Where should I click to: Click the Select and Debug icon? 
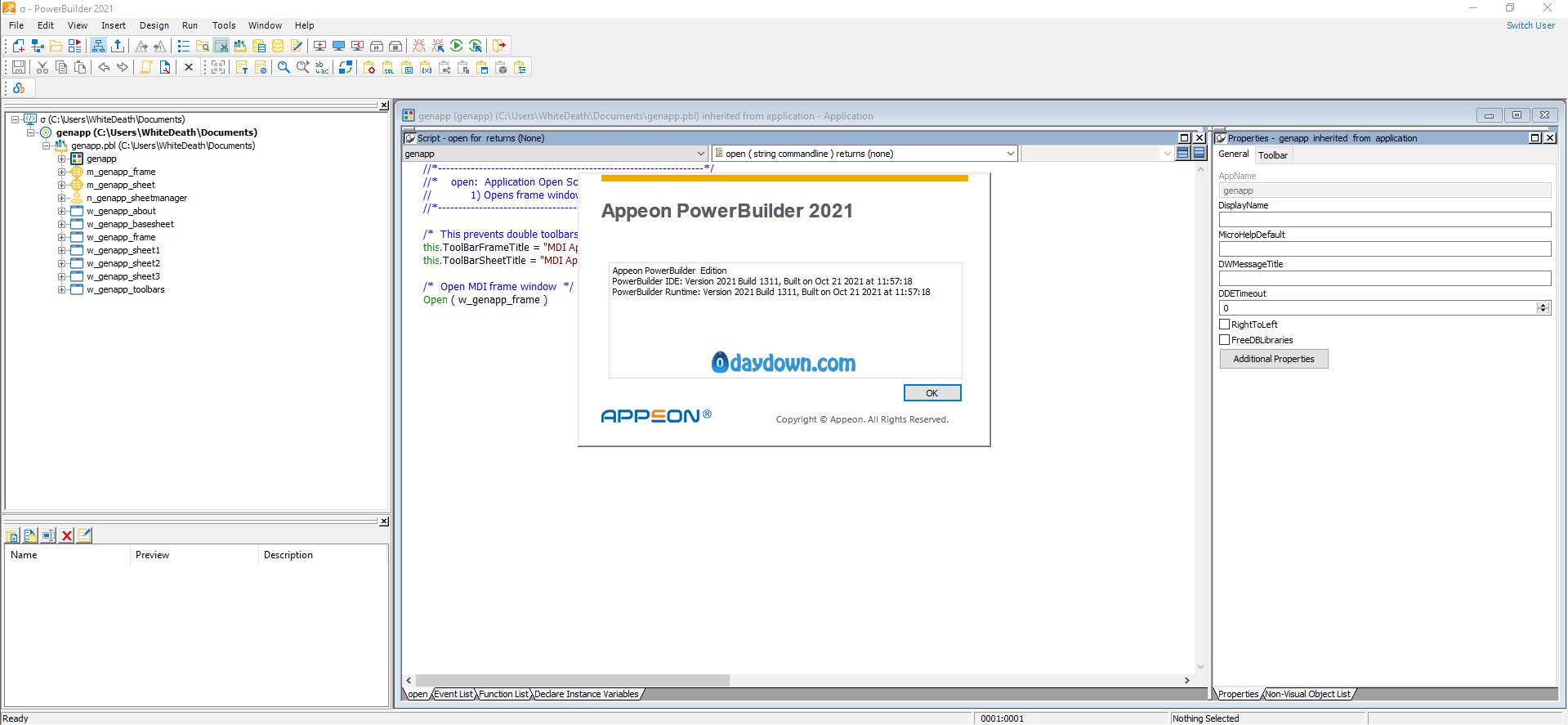click(x=438, y=46)
